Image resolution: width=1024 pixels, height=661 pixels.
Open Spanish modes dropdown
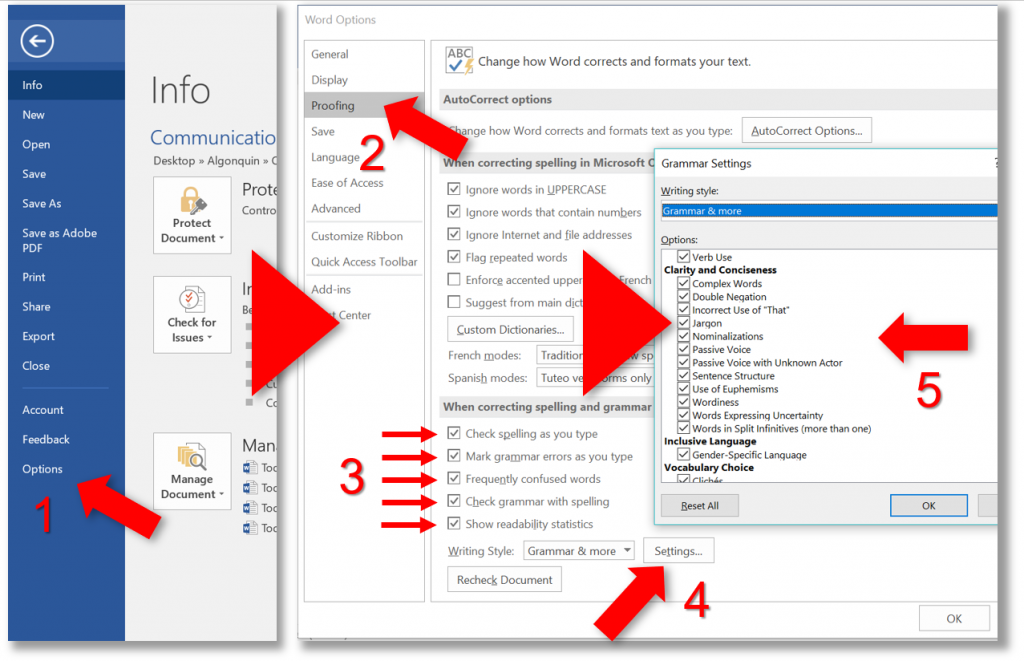[x=594, y=378]
